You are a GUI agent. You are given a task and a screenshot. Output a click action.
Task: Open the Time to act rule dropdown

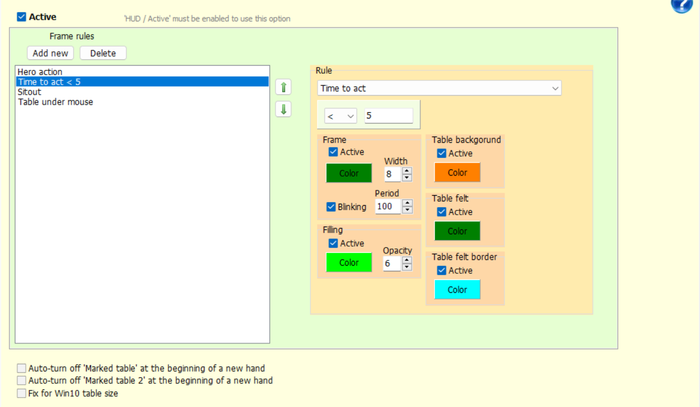[x=439, y=88]
